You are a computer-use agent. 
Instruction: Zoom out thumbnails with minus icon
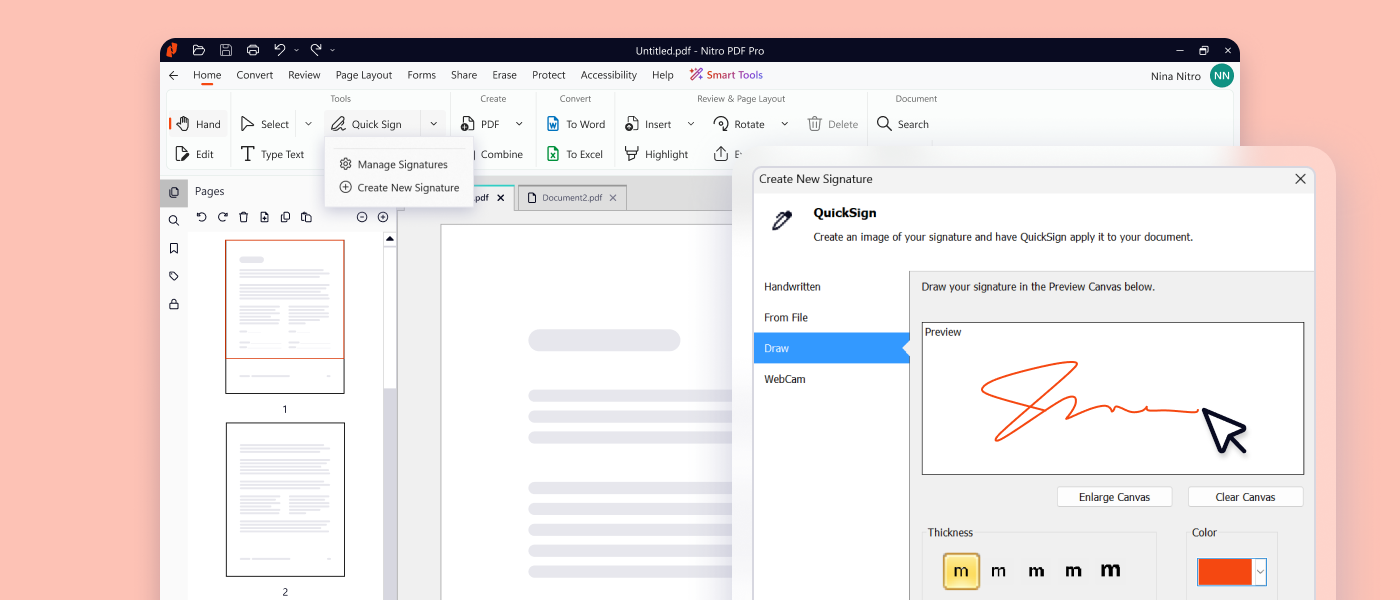pyautogui.click(x=362, y=217)
